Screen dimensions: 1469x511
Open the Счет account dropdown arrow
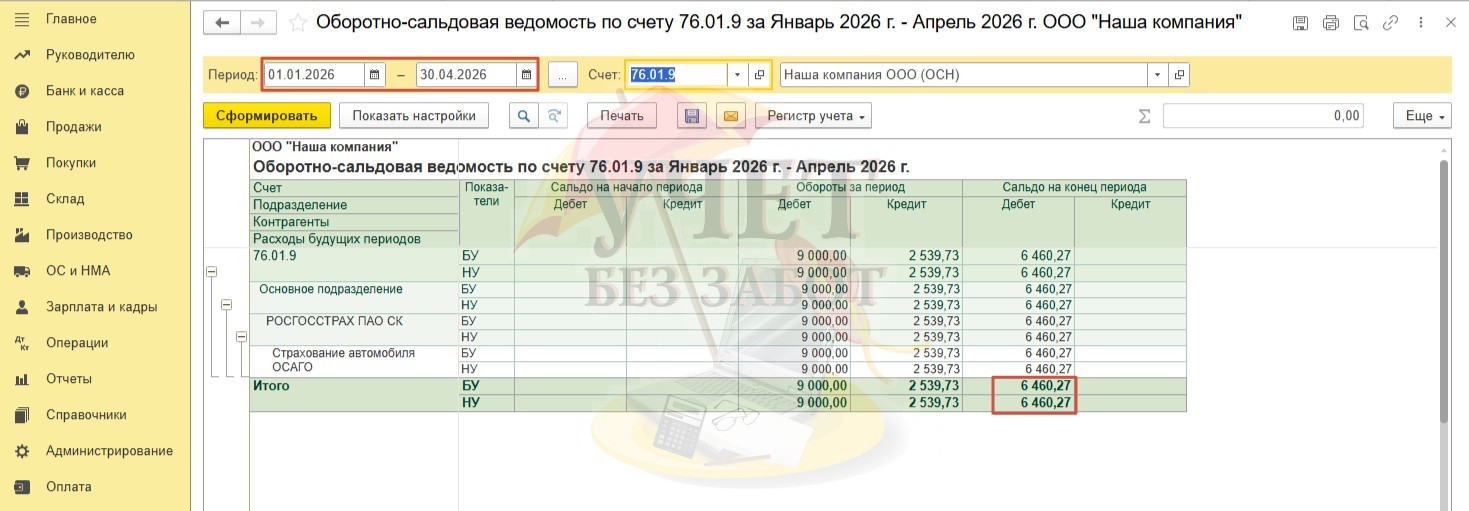(737, 75)
